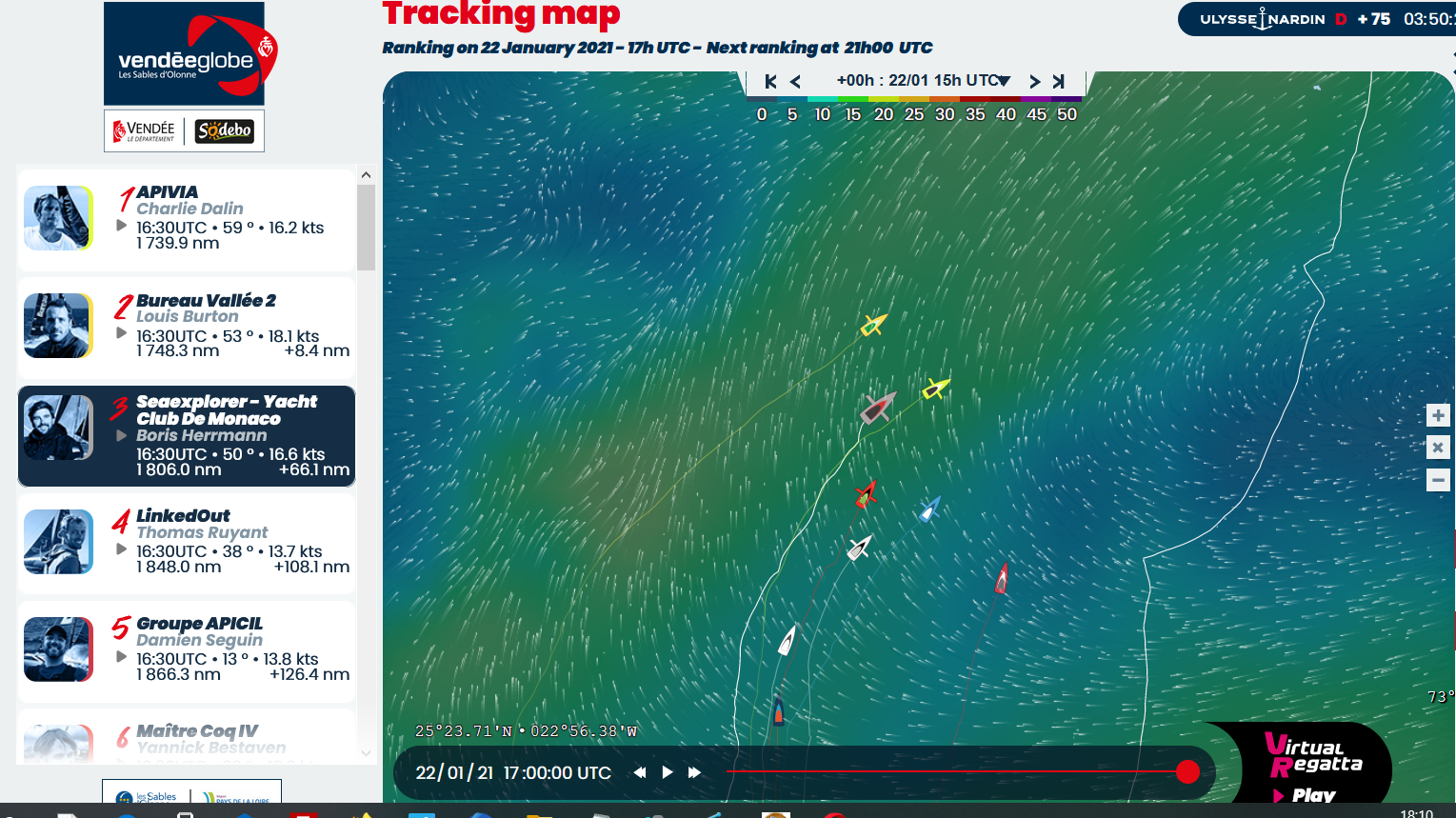Select the white boat near bottom tracks

788,640
